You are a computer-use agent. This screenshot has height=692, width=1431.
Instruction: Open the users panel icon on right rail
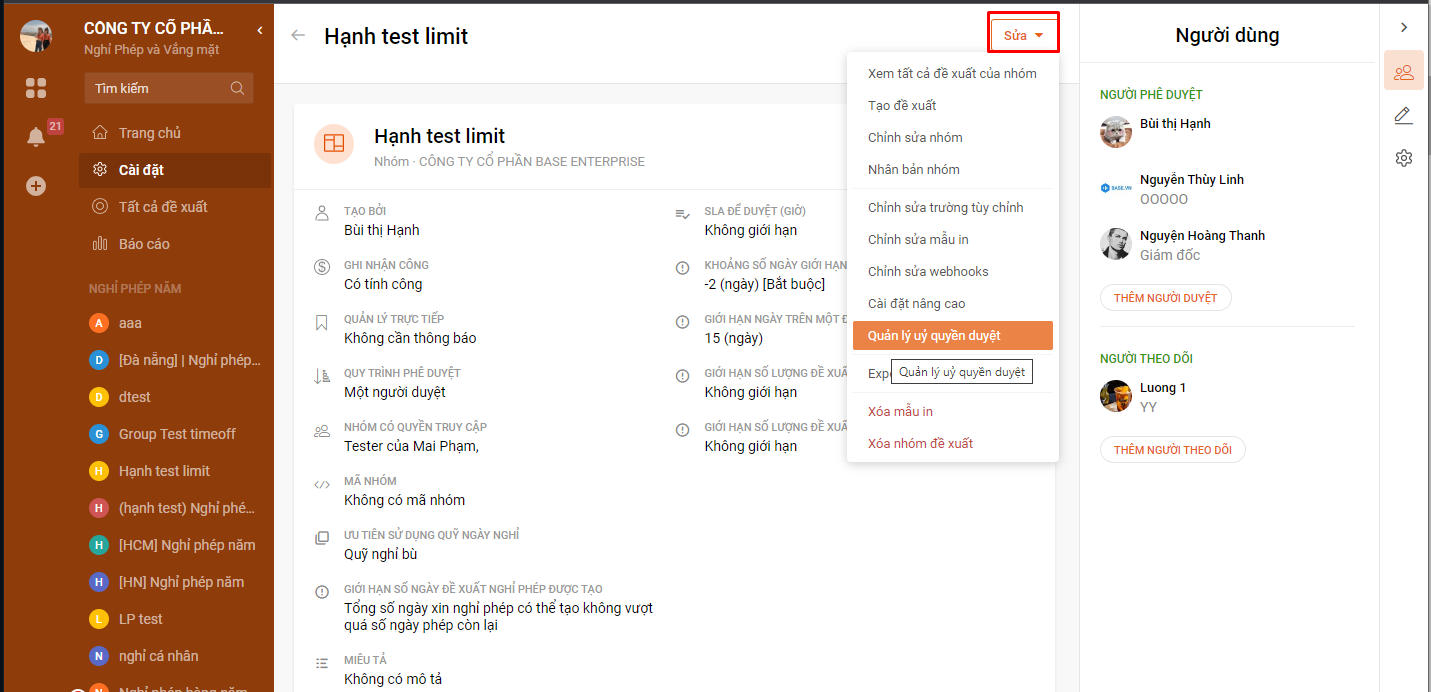click(1404, 72)
